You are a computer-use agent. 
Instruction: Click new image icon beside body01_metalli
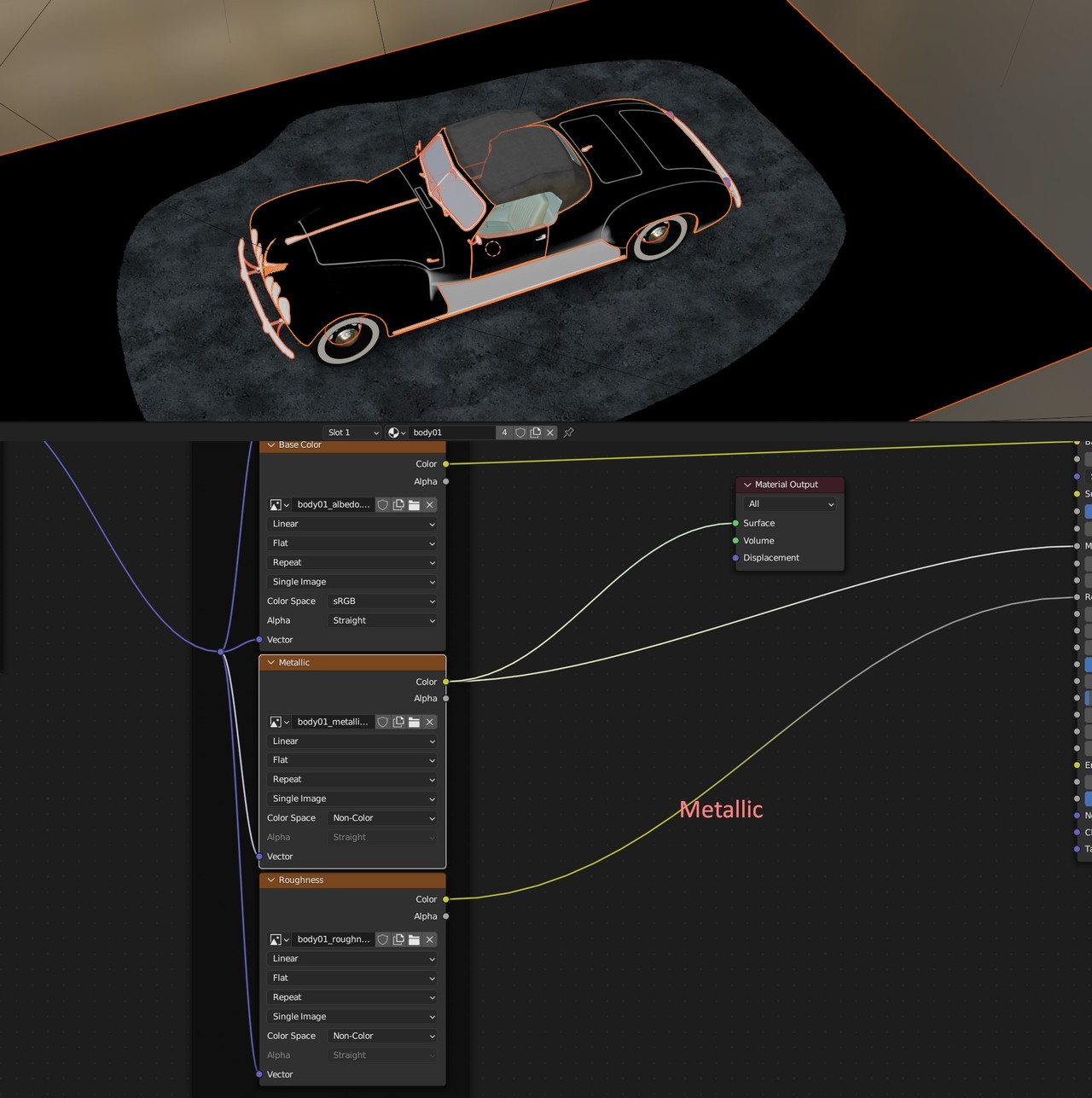pos(398,722)
